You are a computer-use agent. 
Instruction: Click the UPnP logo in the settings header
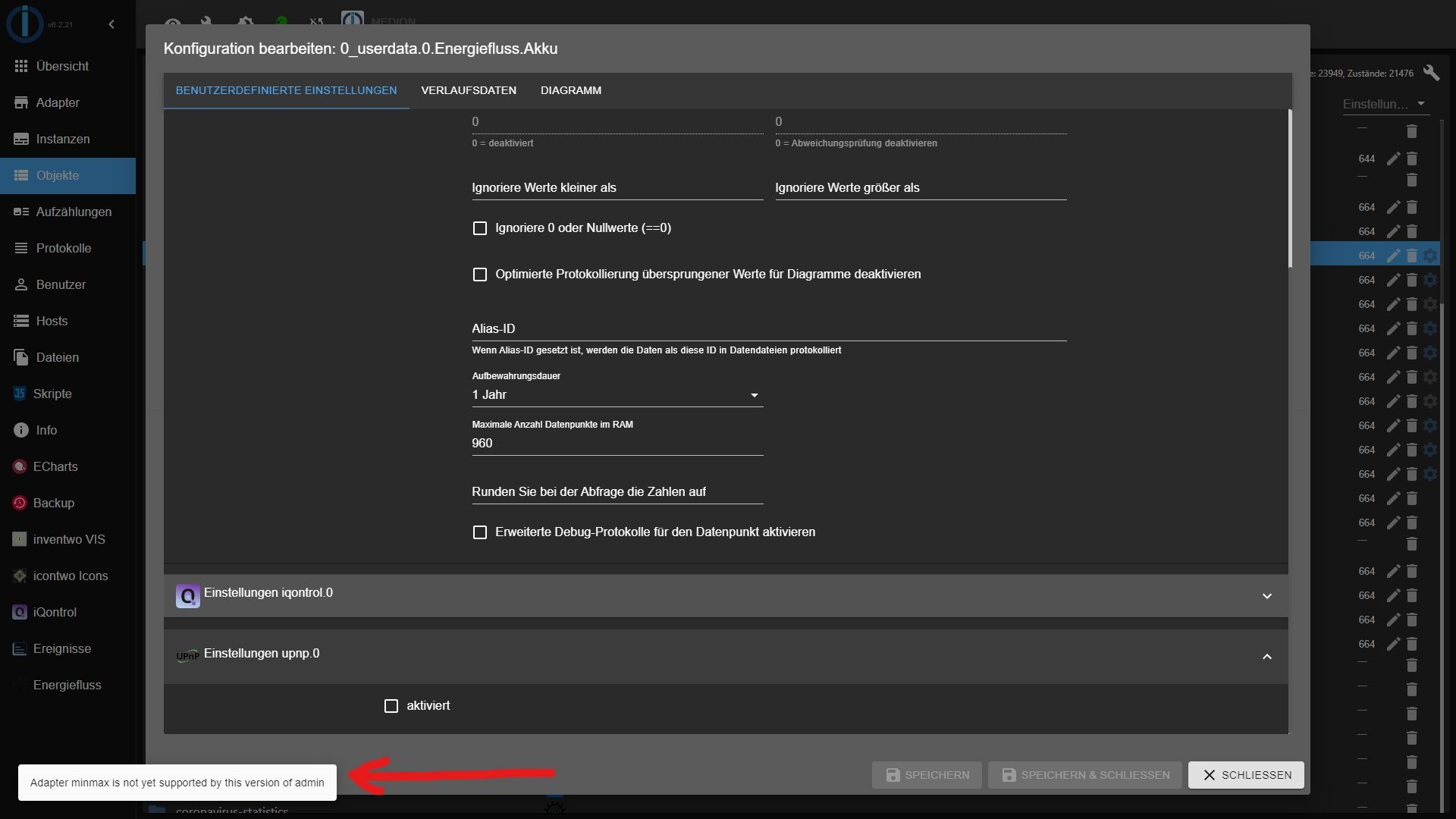point(188,656)
